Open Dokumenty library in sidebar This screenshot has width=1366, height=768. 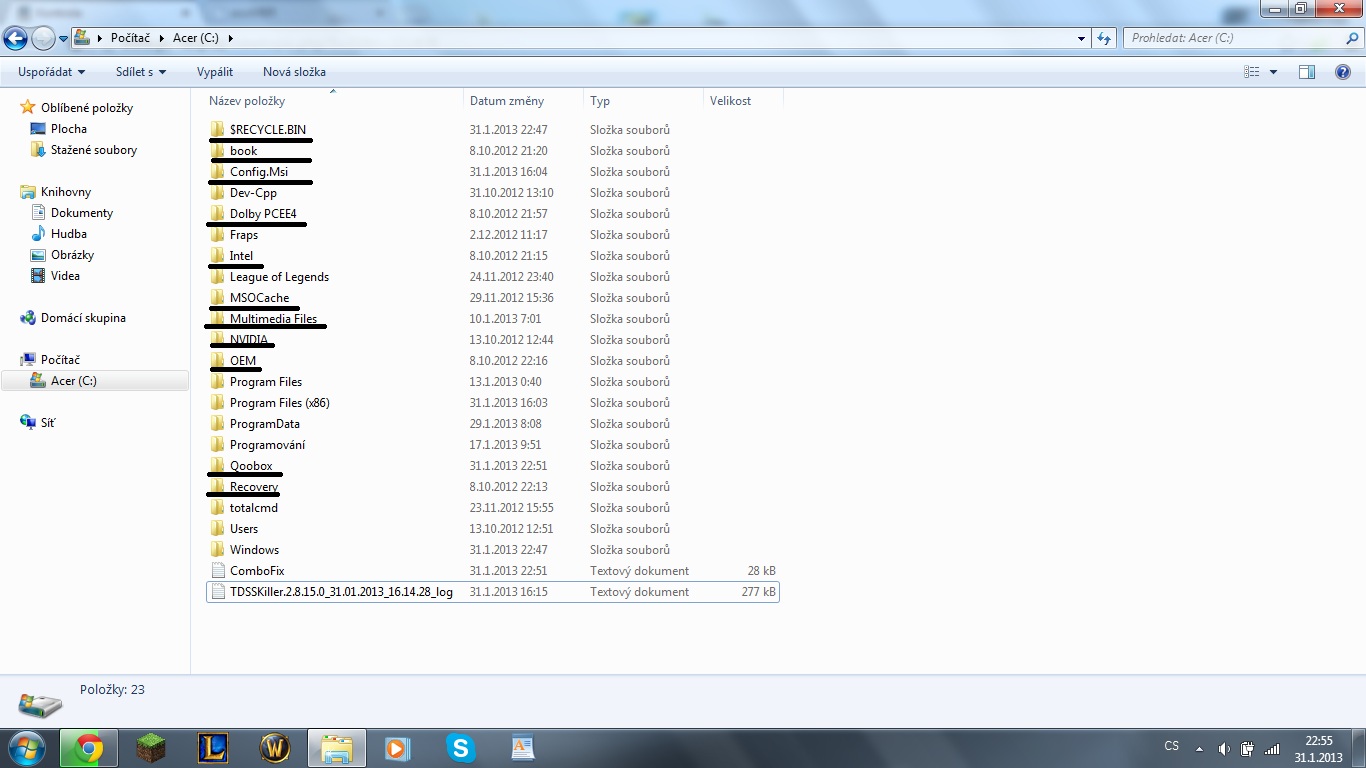click(x=82, y=213)
